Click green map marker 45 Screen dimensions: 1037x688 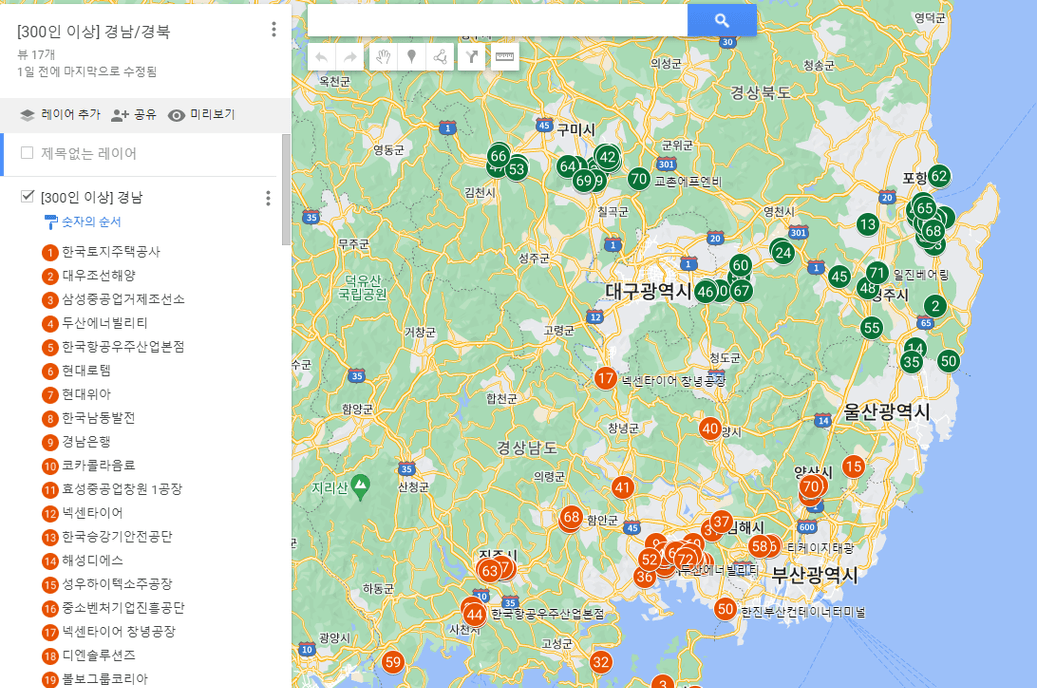coord(839,277)
